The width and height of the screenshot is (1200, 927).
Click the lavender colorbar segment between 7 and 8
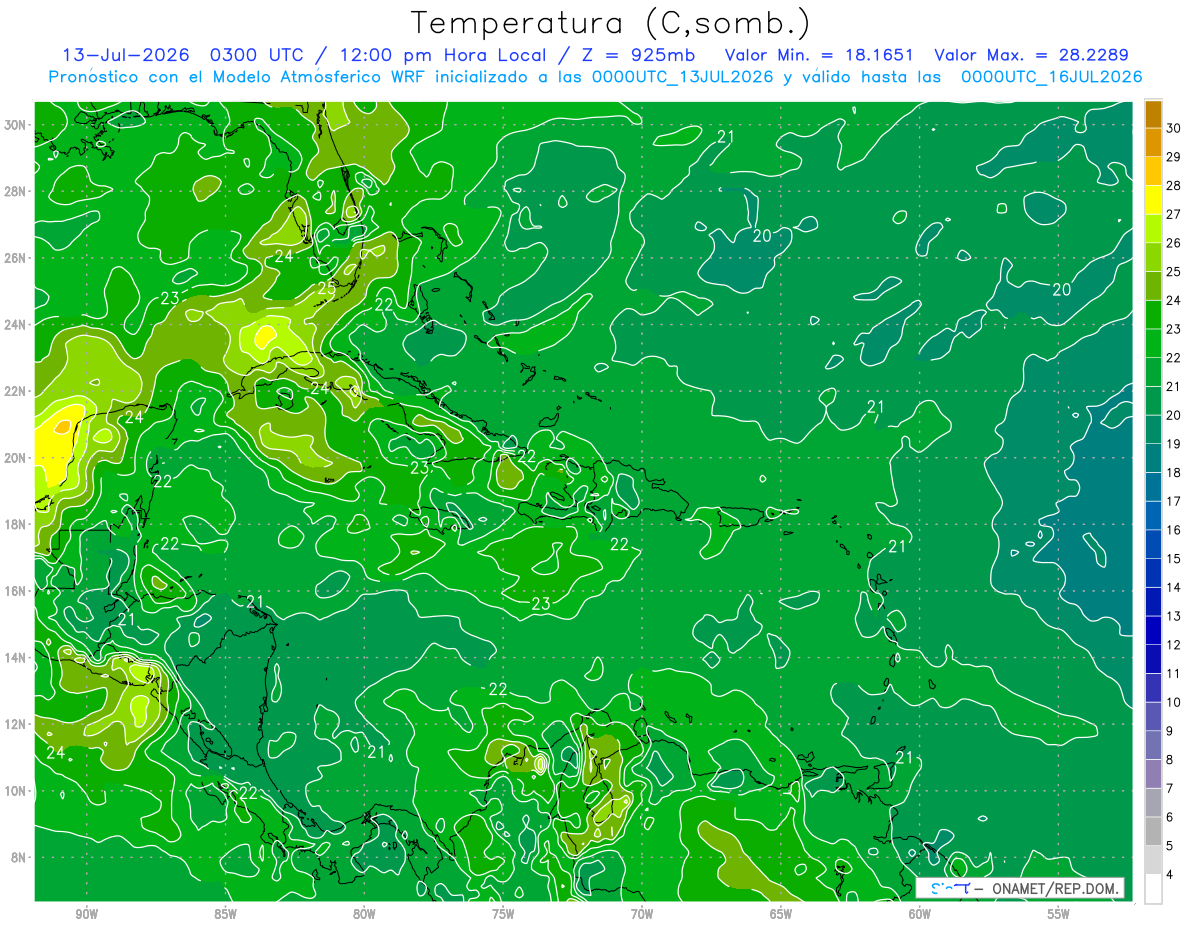coord(1153,774)
